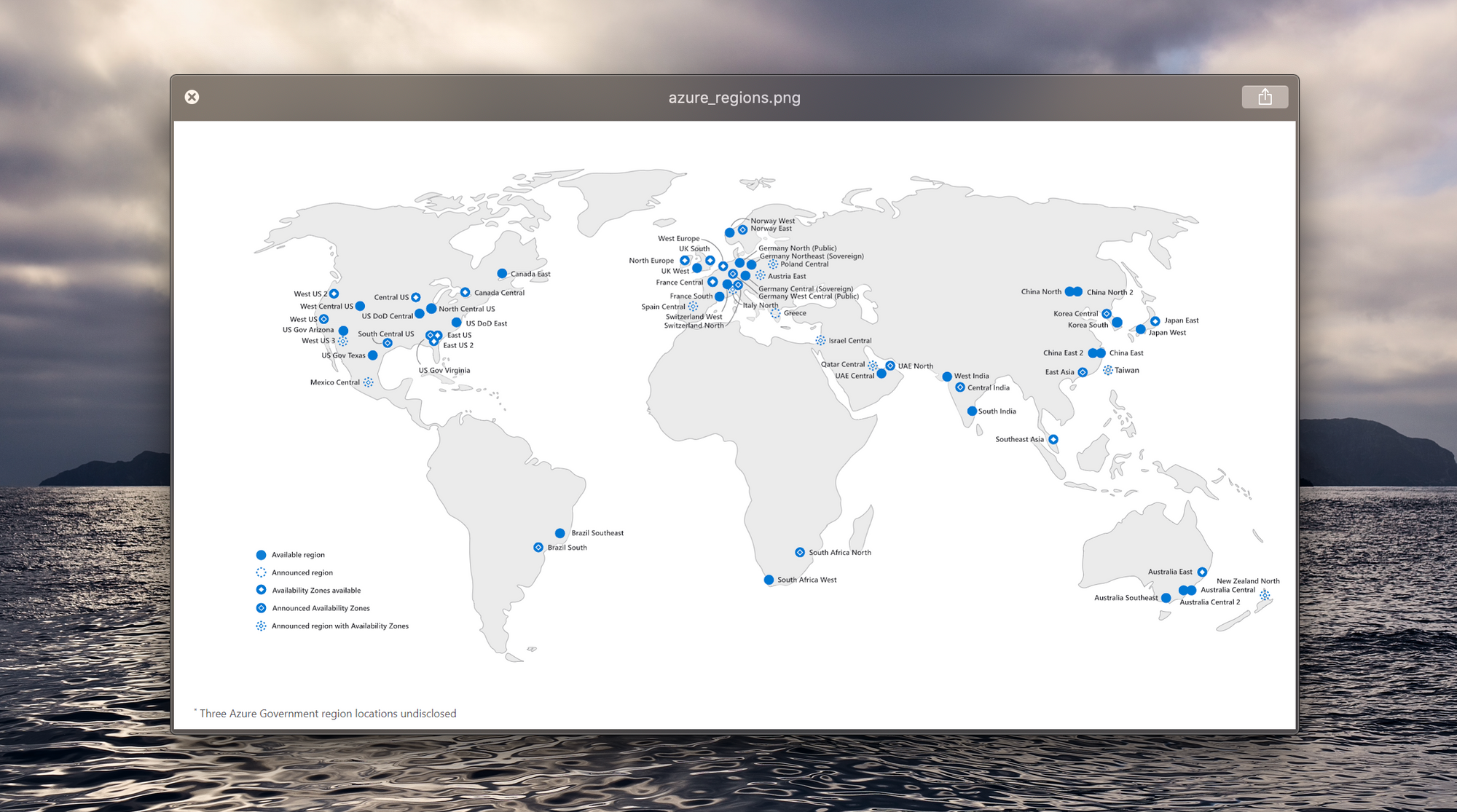Click the Israel Central announced region marker
This screenshot has width=1457, height=812.
point(821,340)
